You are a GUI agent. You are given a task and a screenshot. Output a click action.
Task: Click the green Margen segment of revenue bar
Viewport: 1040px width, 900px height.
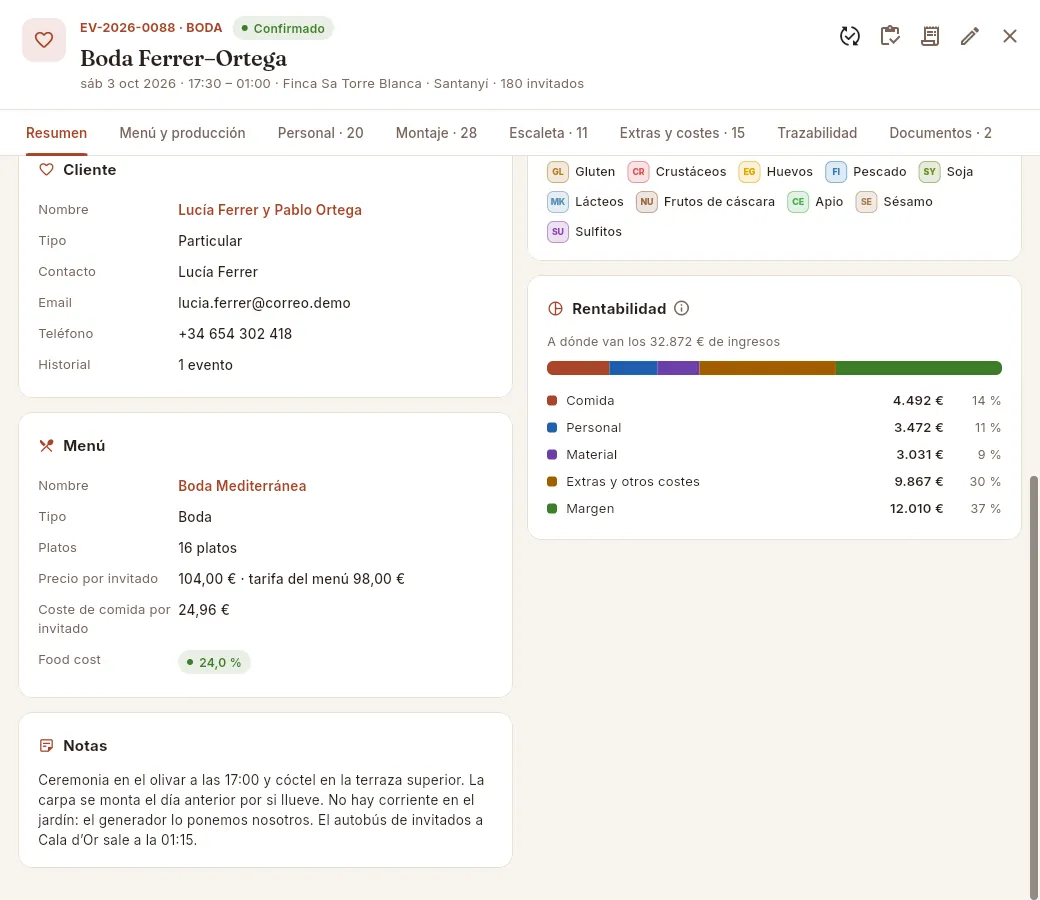tap(919, 368)
